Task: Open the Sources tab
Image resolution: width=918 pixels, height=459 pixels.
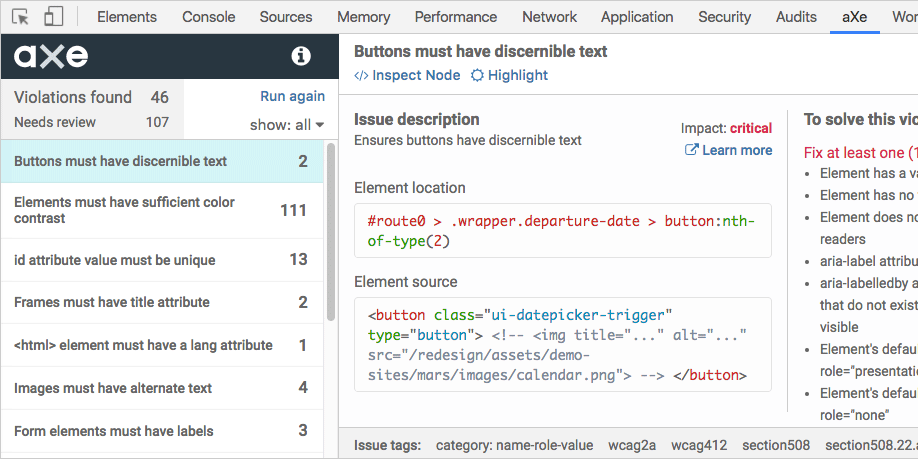Action: point(286,17)
